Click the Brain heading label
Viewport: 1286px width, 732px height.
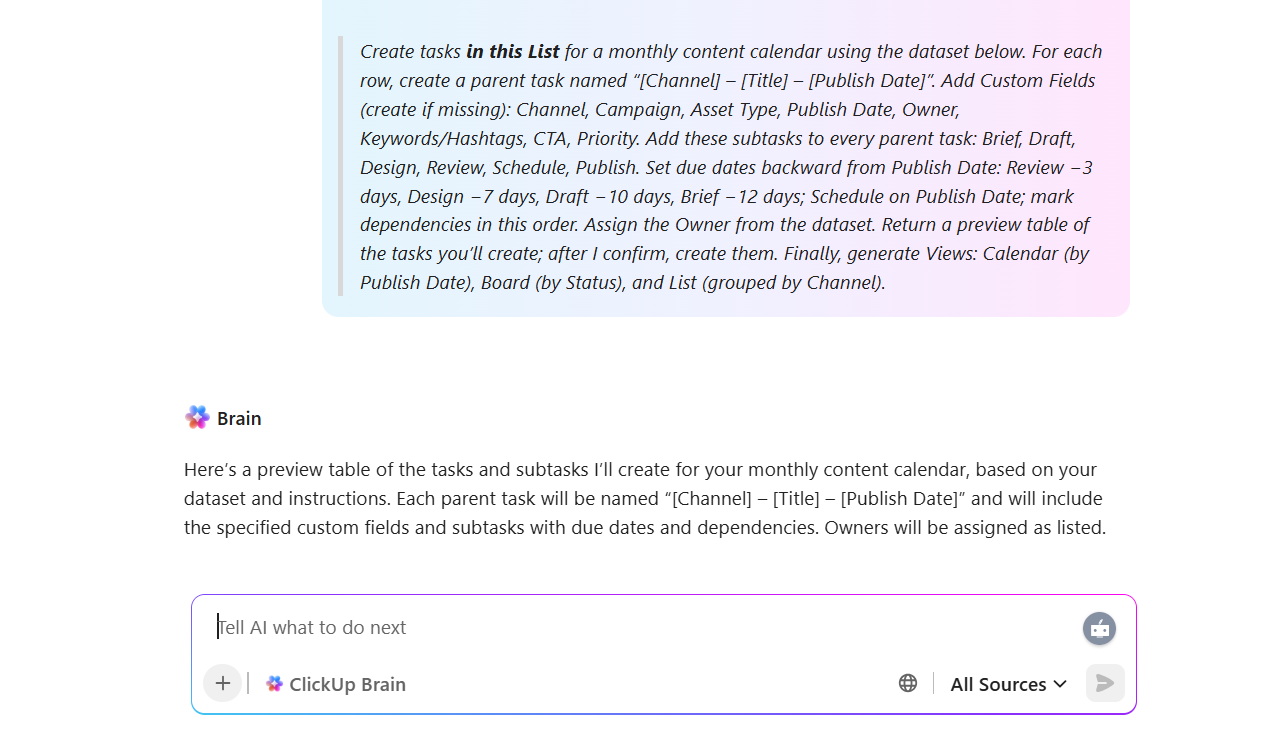point(240,417)
